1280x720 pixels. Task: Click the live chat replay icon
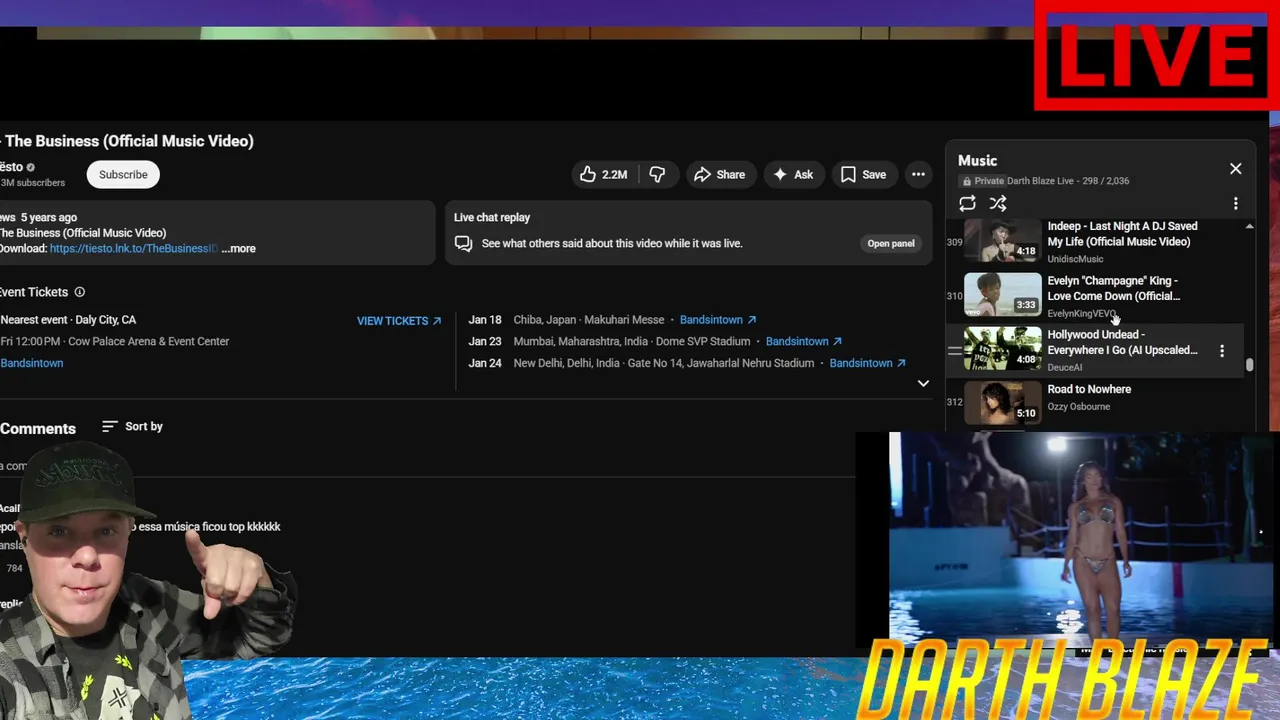(463, 243)
